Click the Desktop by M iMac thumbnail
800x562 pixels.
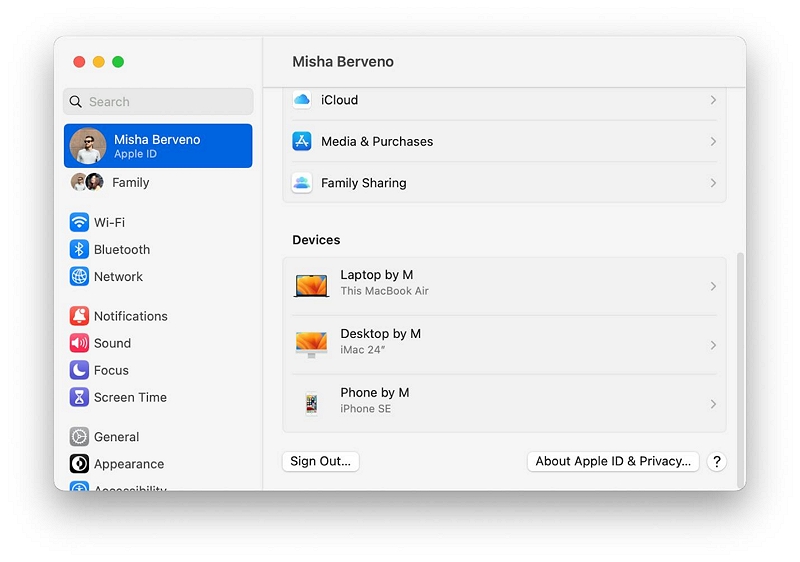[x=311, y=344]
